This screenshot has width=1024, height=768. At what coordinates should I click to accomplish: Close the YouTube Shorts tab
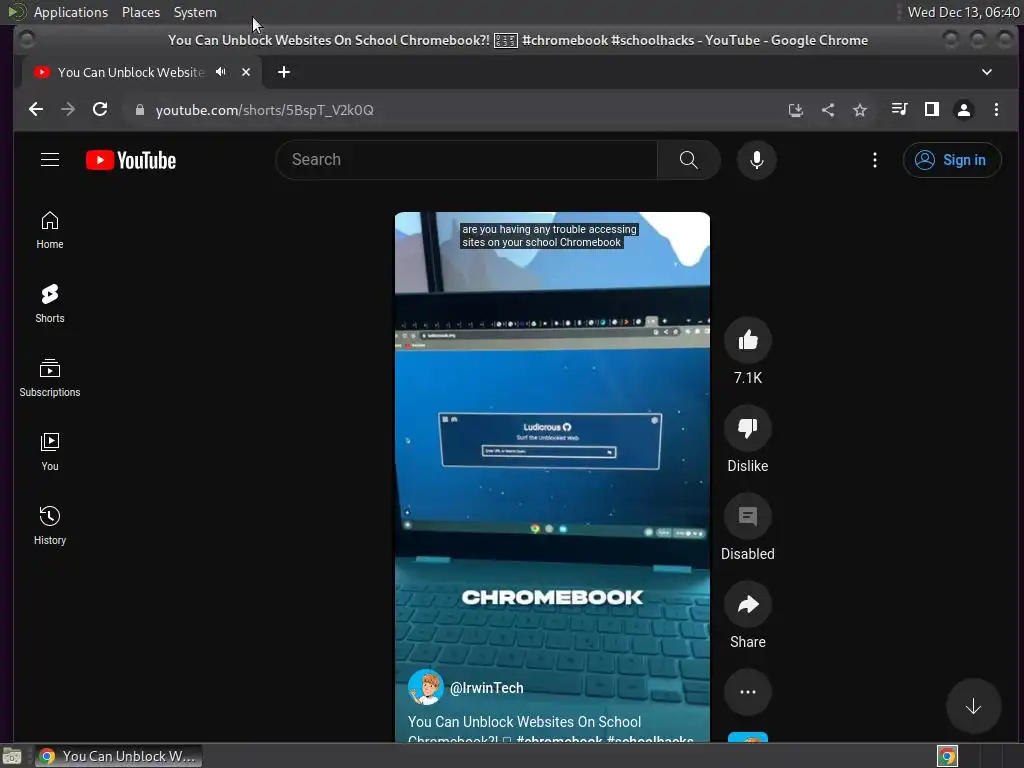(x=246, y=72)
